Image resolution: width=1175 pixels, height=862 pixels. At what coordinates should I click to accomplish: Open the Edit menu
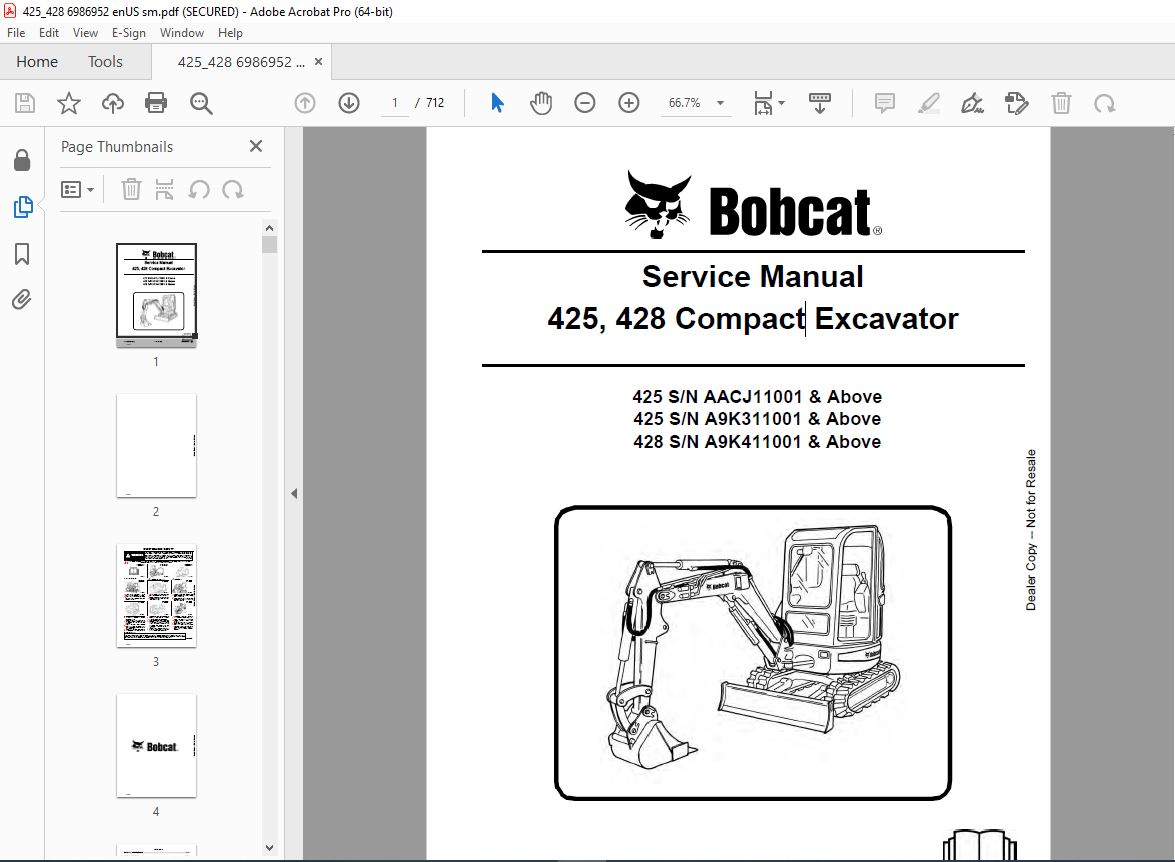49,33
